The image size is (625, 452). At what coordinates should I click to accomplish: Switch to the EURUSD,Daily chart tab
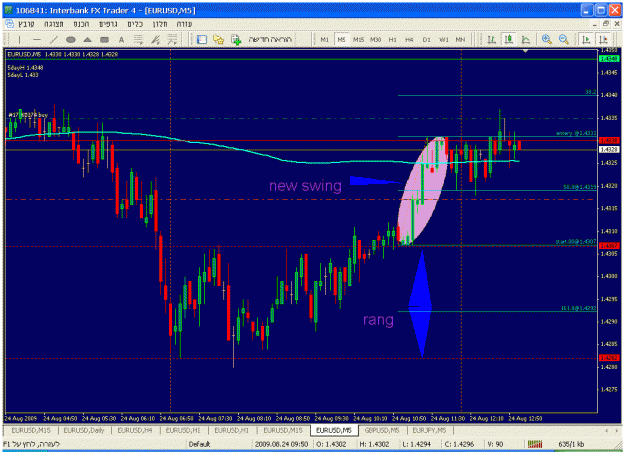pos(84,430)
